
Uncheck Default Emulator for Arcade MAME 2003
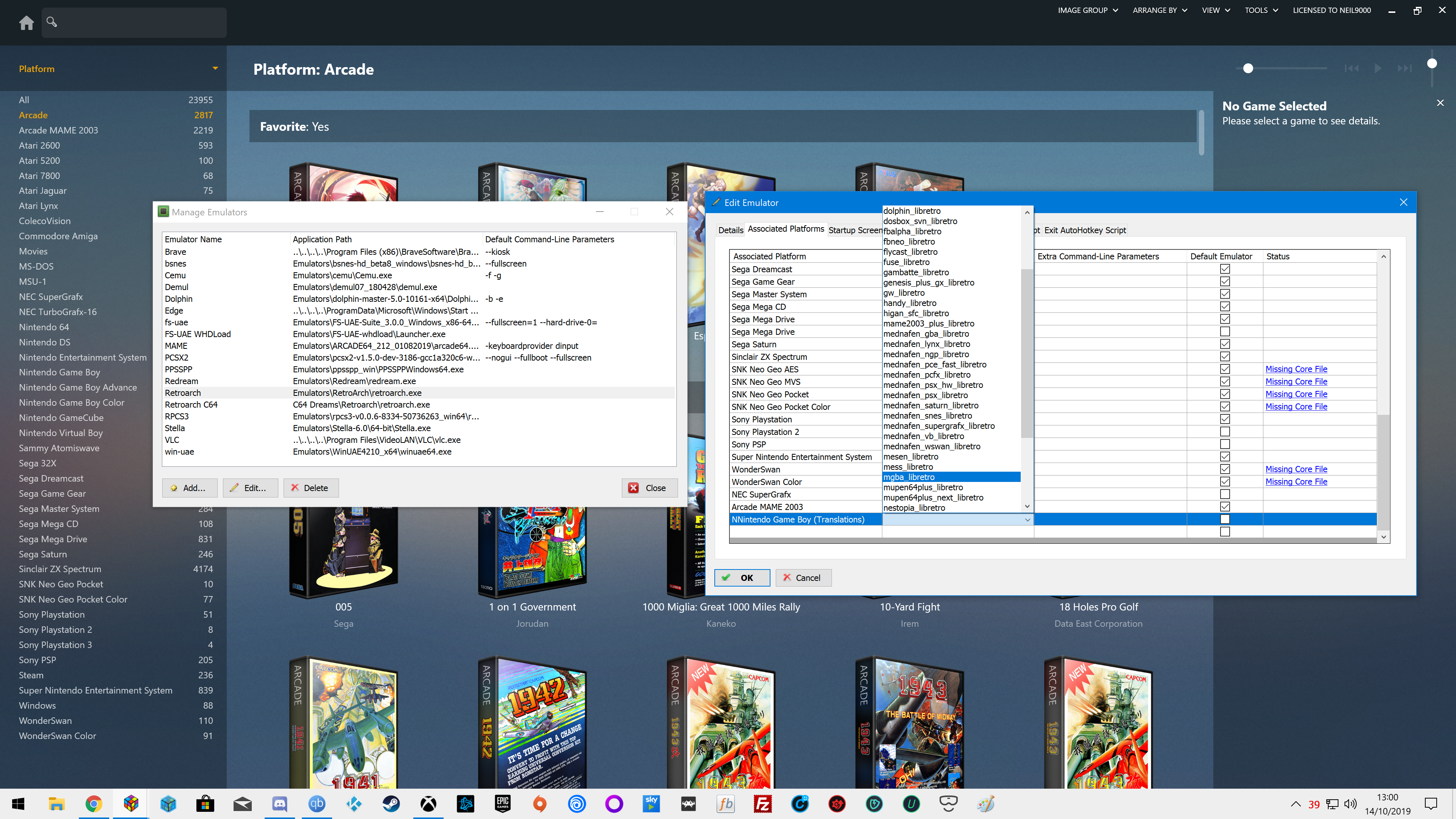click(1225, 507)
